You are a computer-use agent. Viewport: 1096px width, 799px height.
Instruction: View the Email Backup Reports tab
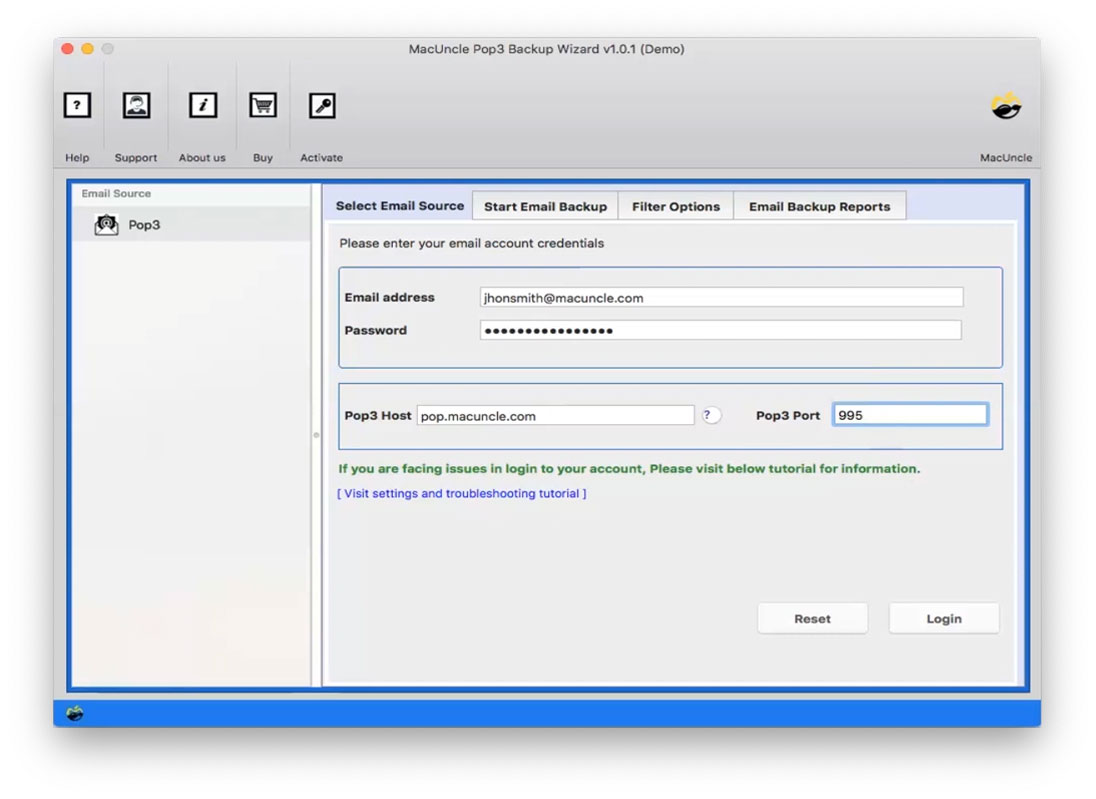[x=820, y=206]
